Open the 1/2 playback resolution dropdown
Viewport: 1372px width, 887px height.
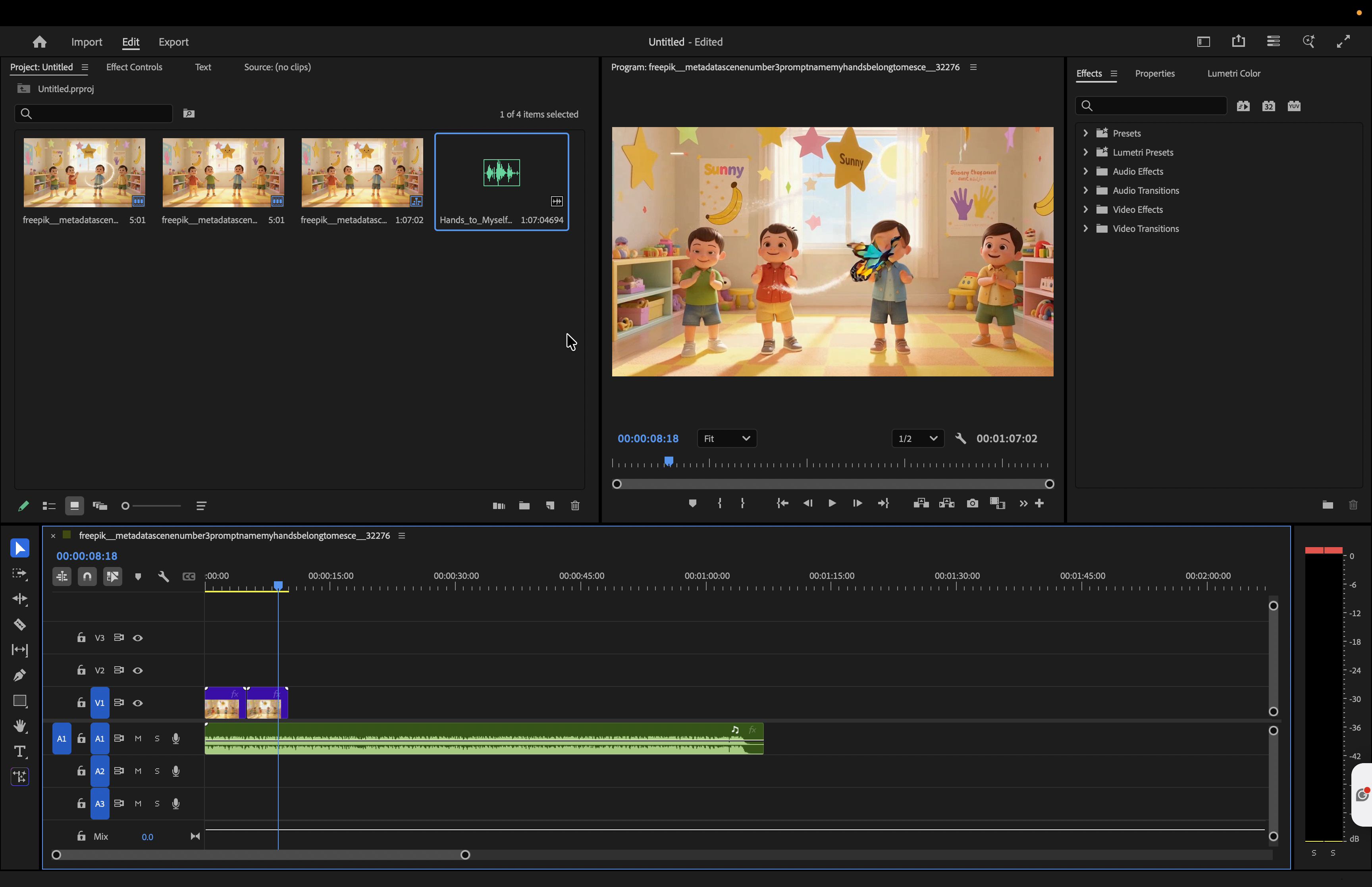pyautogui.click(x=918, y=438)
